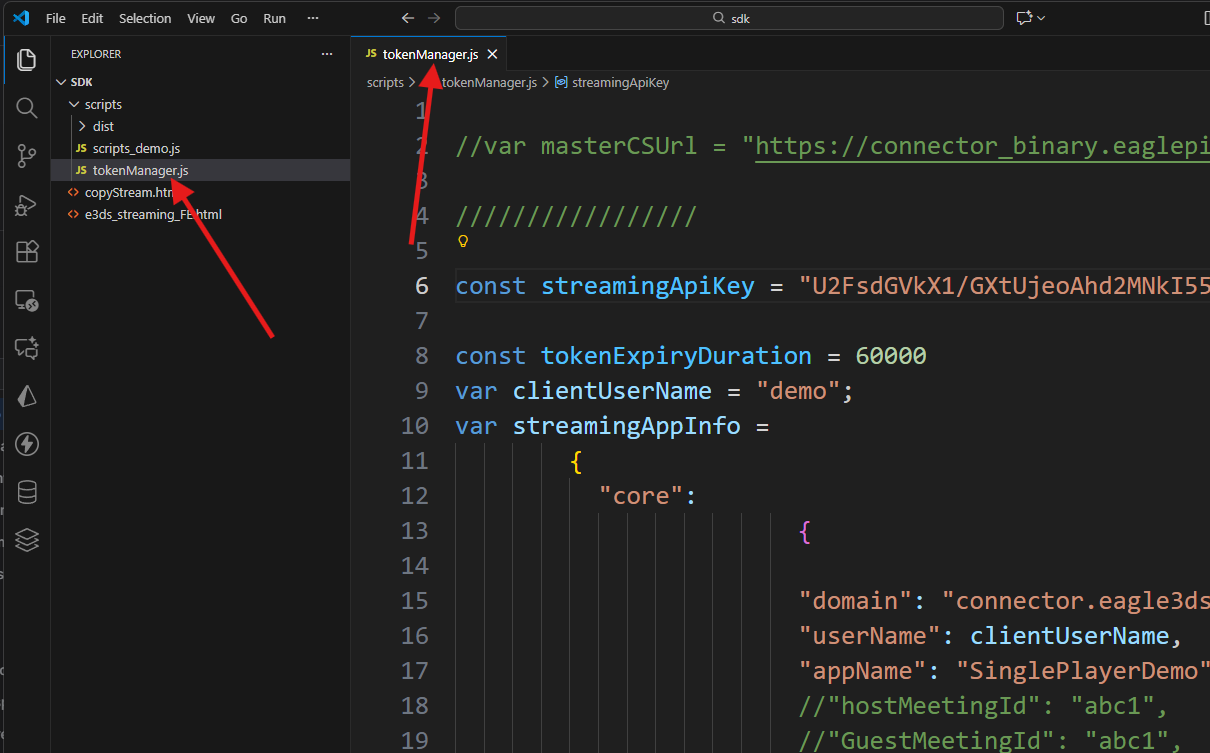Open the chat icon in title bar
The image size is (1210, 753).
(1024, 18)
